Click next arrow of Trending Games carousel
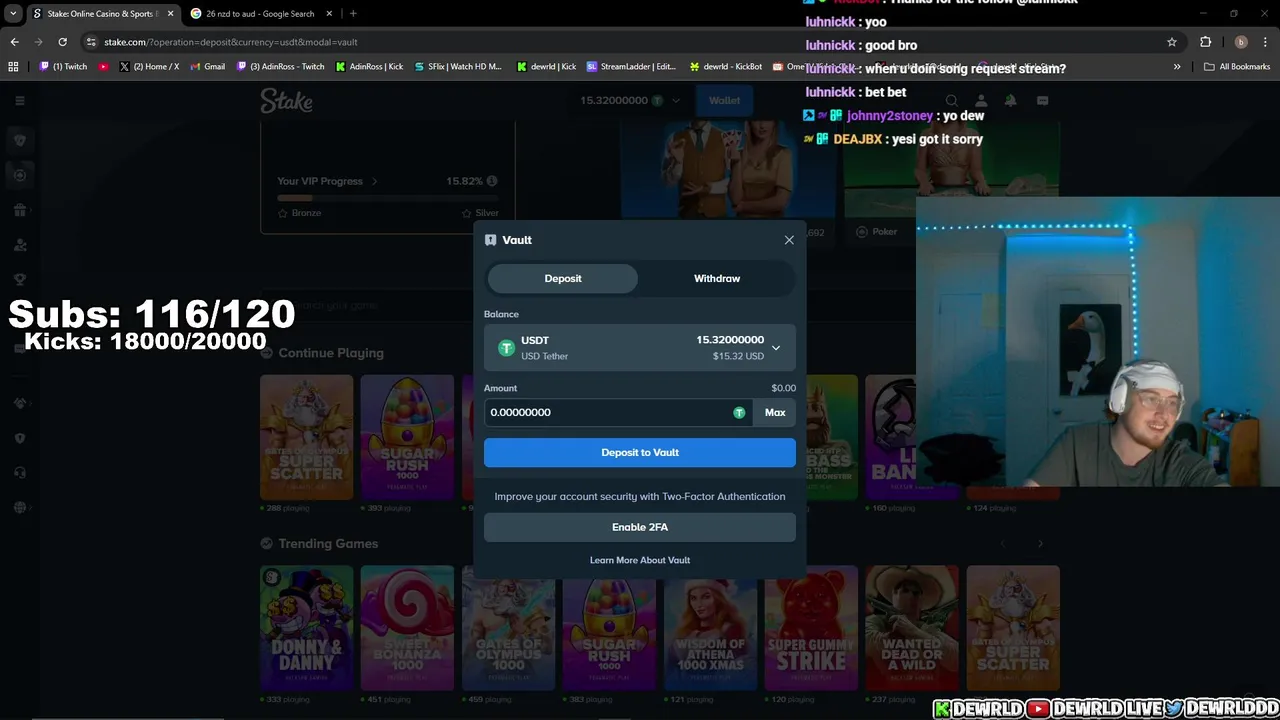1280x720 pixels. click(x=1040, y=543)
